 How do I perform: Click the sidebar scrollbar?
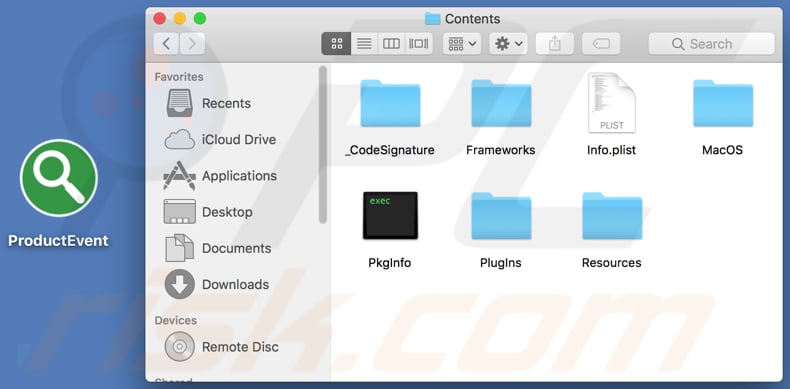(x=322, y=145)
